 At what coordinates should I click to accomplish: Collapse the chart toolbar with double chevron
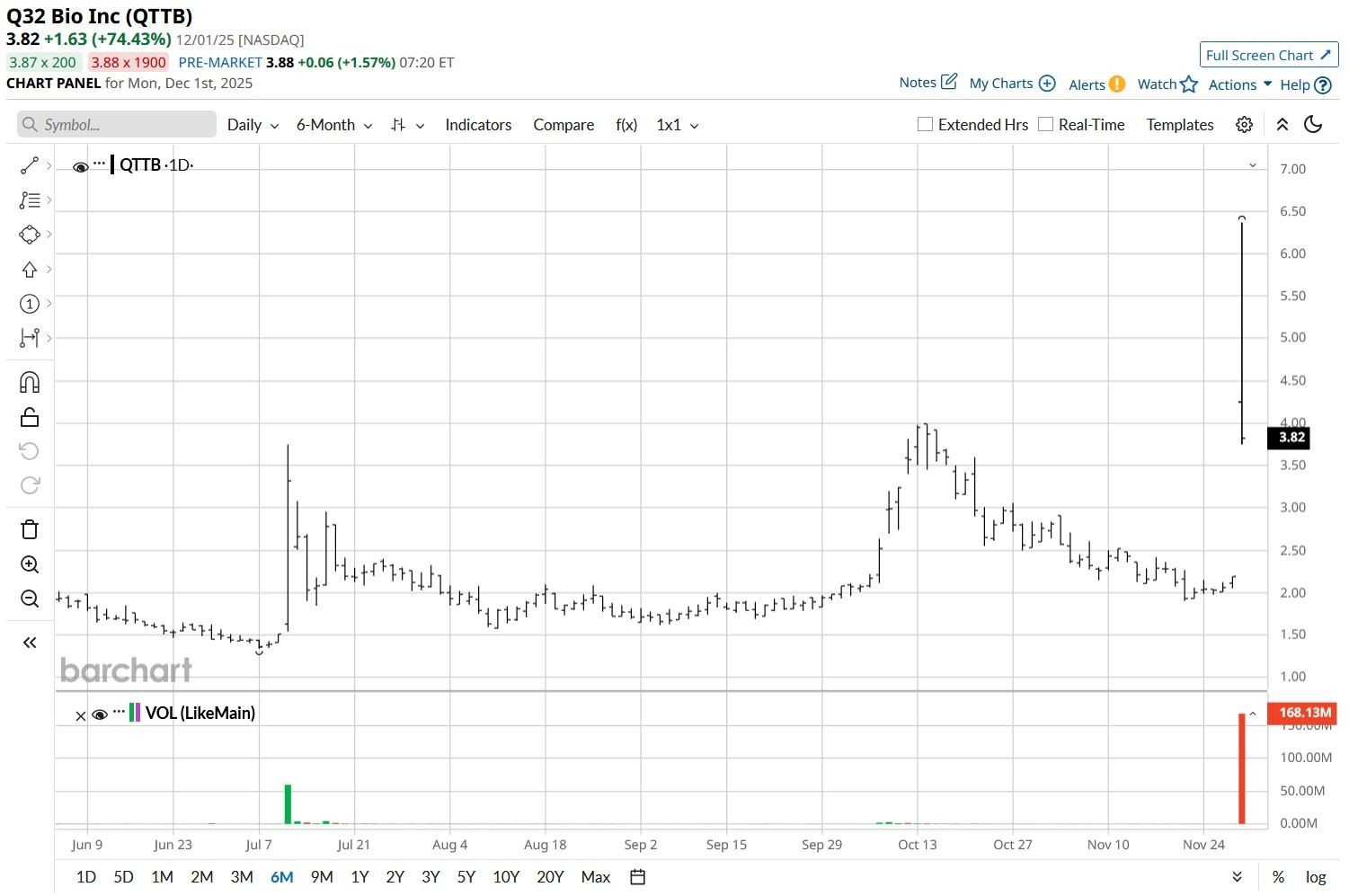click(x=1282, y=125)
